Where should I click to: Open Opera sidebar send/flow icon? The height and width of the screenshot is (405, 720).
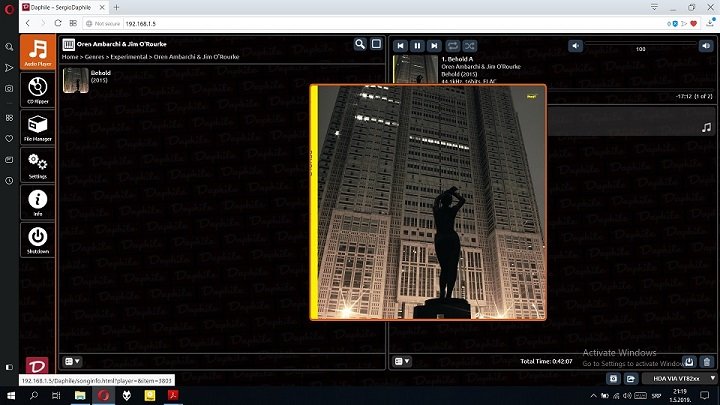tap(9, 68)
